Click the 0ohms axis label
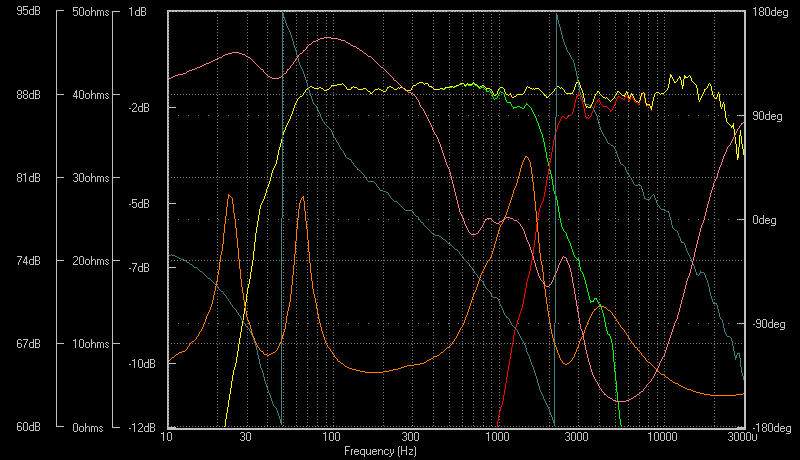 click(88, 428)
